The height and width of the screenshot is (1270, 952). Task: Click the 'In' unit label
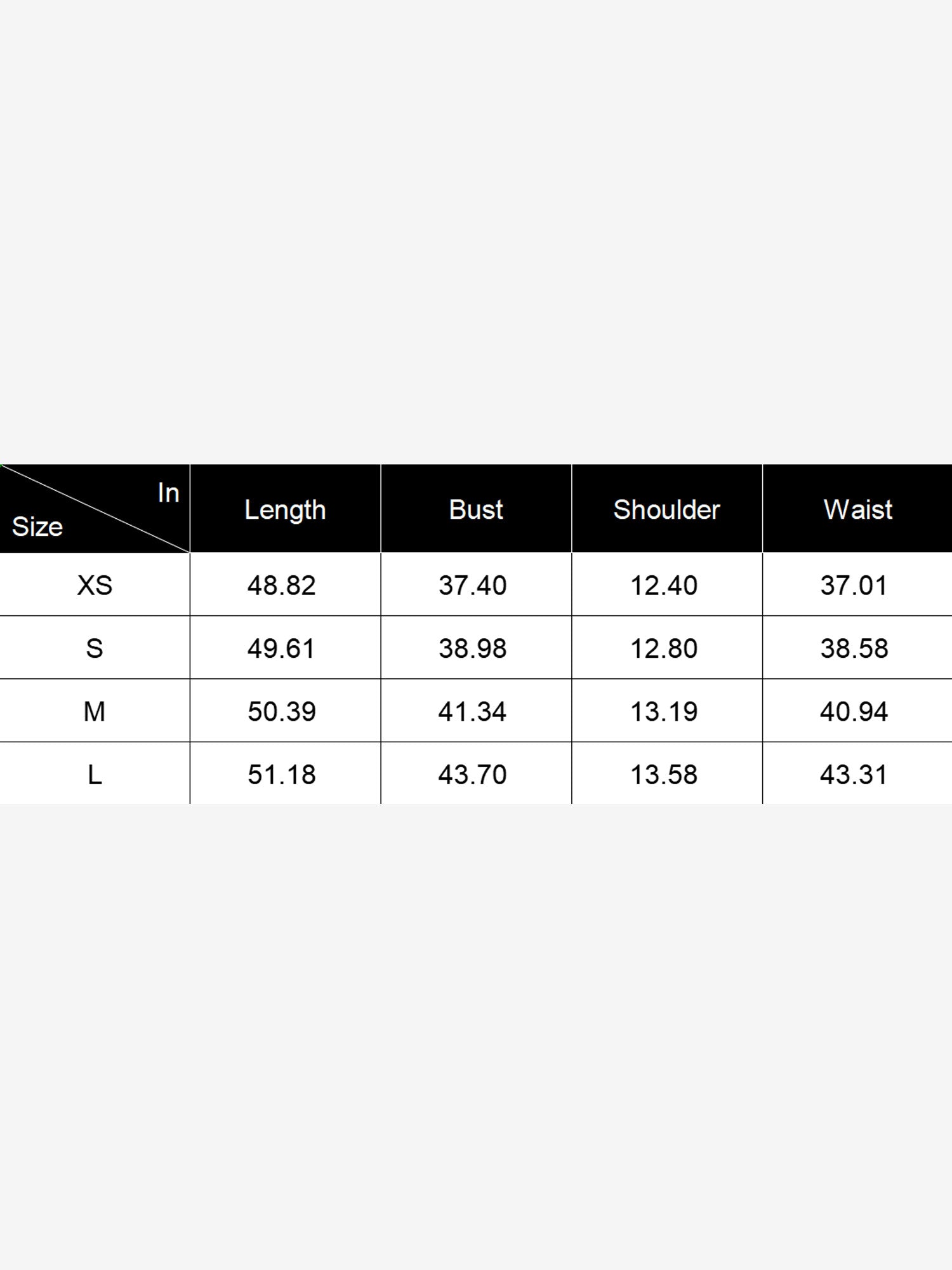(x=169, y=493)
